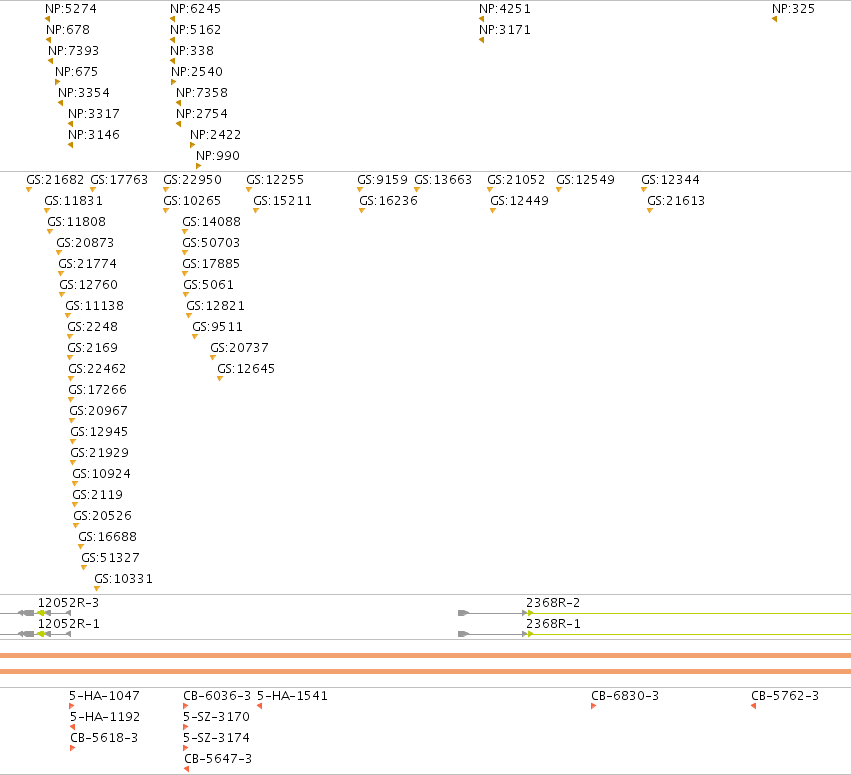This screenshot has height=775, width=851.
Task: Click the GS:12645 label
Action: [246, 369]
